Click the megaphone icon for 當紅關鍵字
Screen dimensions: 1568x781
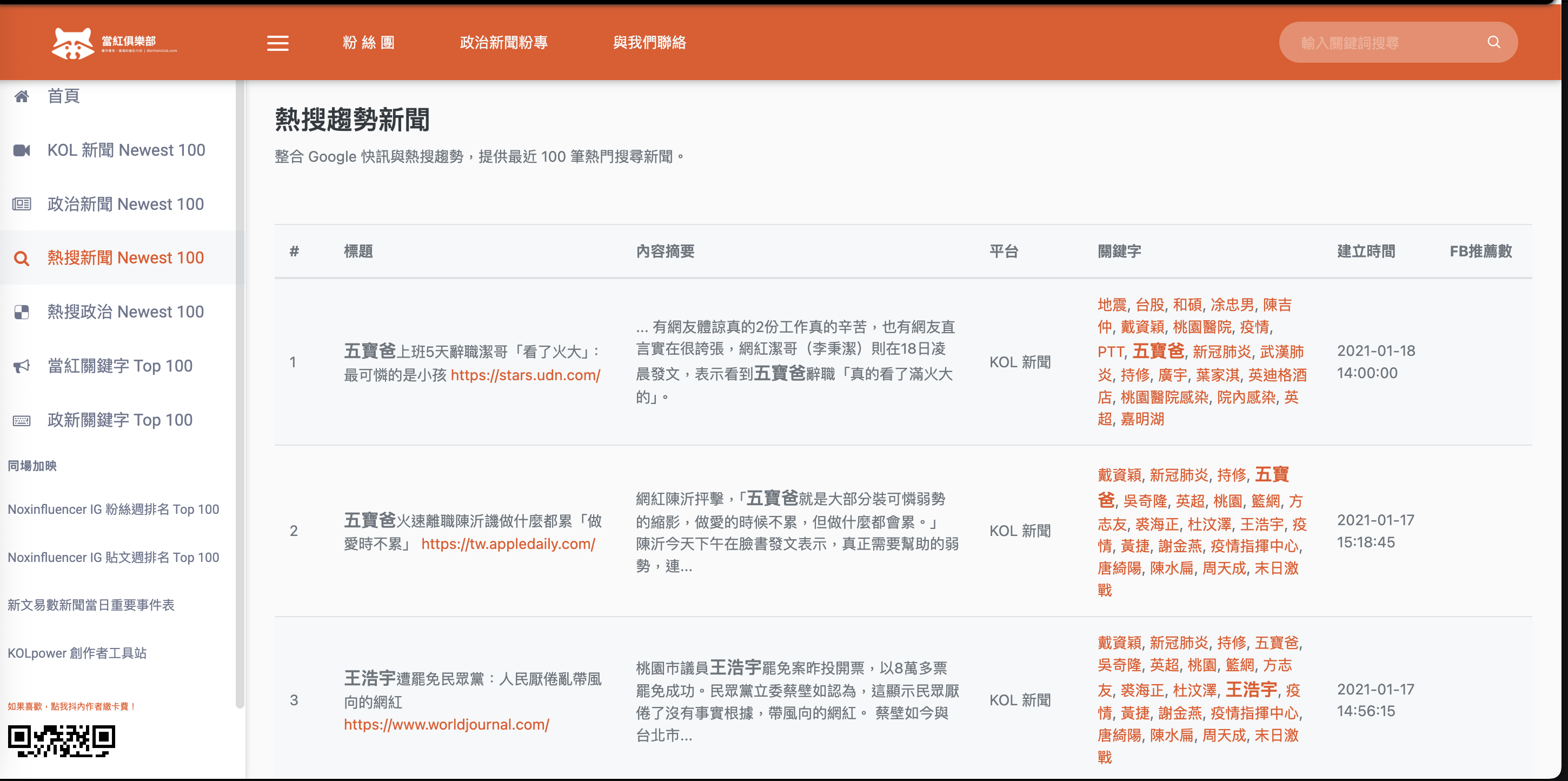22,366
